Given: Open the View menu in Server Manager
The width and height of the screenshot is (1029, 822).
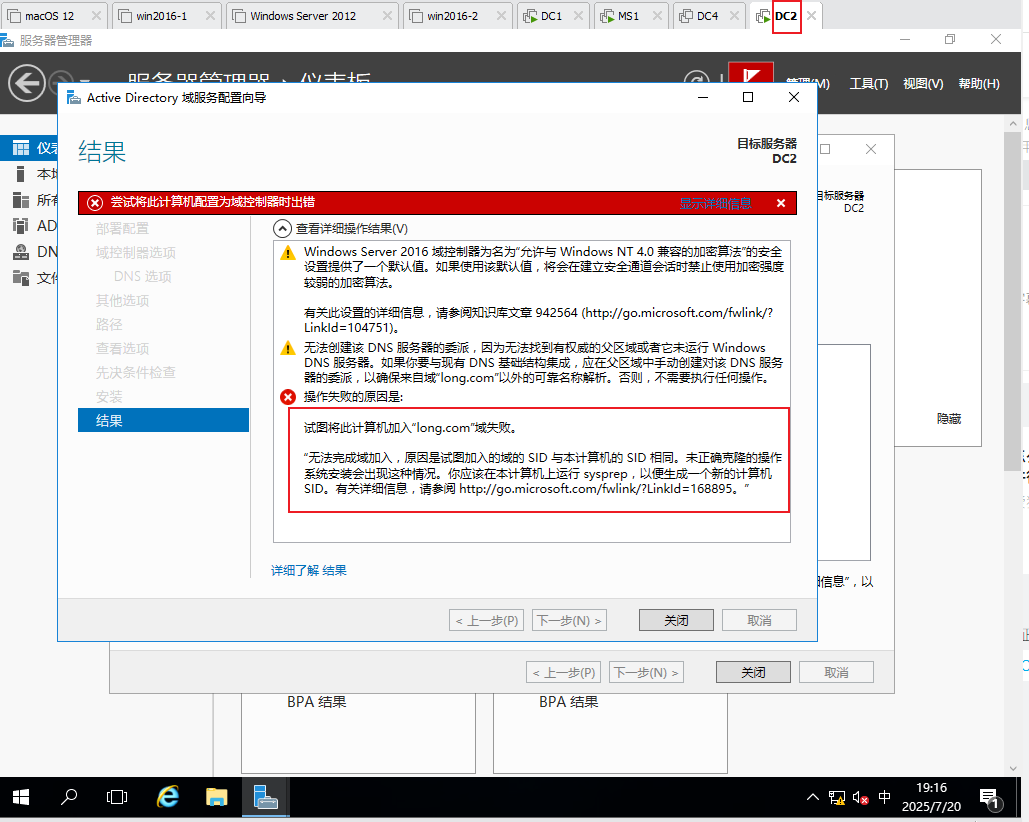Looking at the screenshot, I should tap(923, 83).
